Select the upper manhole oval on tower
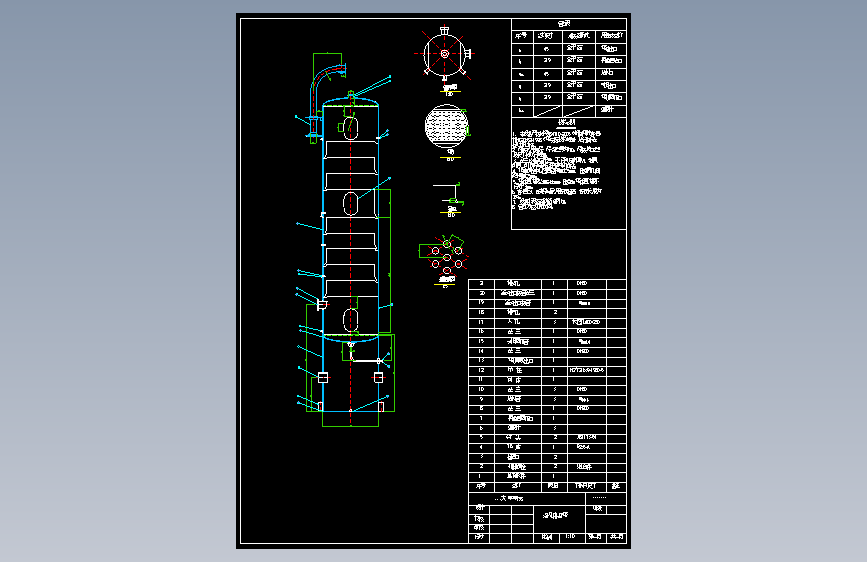The width and height of the screenshot is (867, 562). tap(351, 128)
